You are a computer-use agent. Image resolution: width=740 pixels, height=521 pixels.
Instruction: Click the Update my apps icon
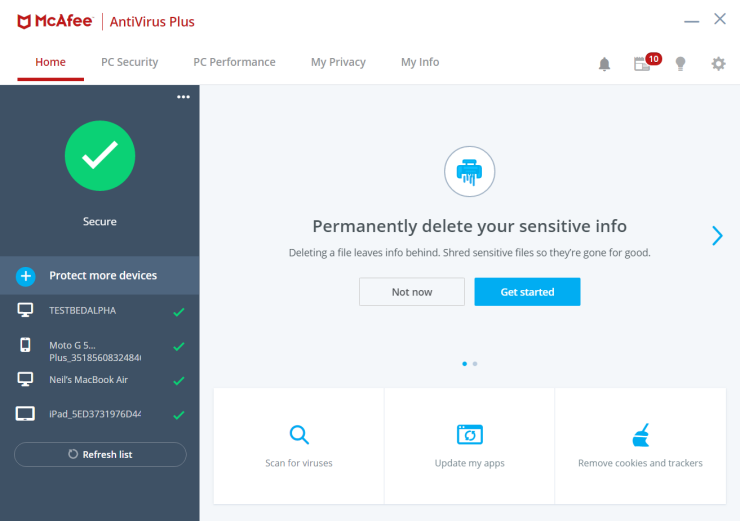(469, 435)
